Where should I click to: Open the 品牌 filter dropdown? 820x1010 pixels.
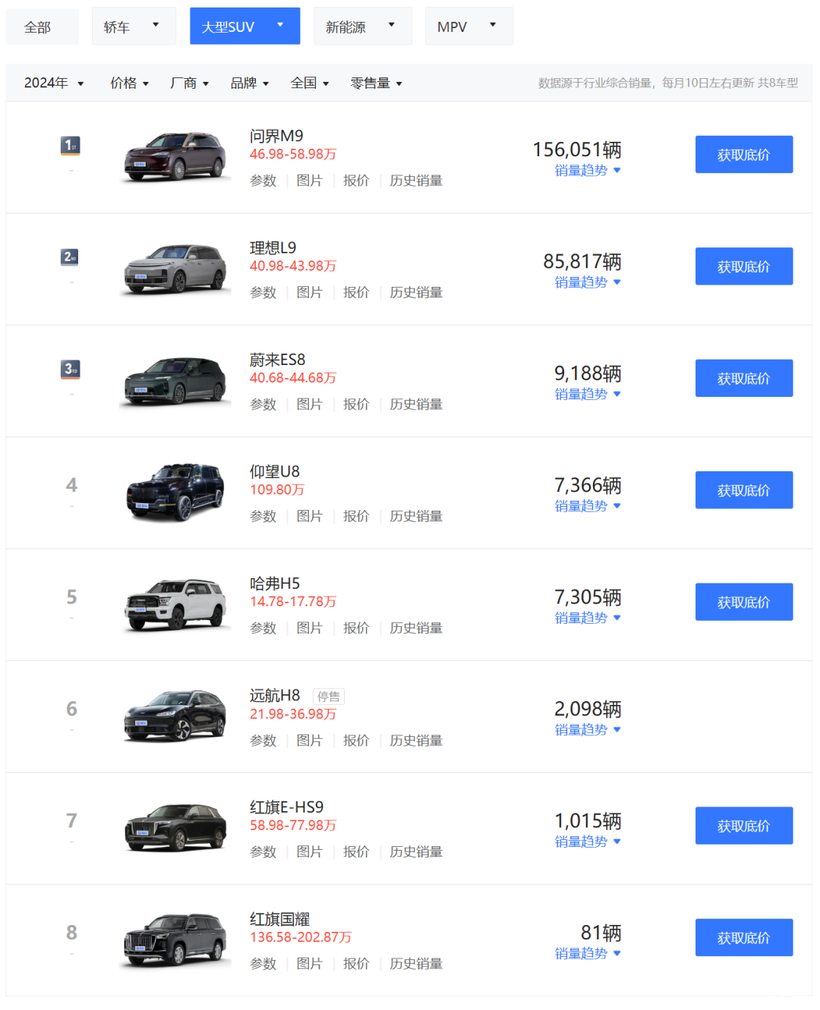coord(249,83)
